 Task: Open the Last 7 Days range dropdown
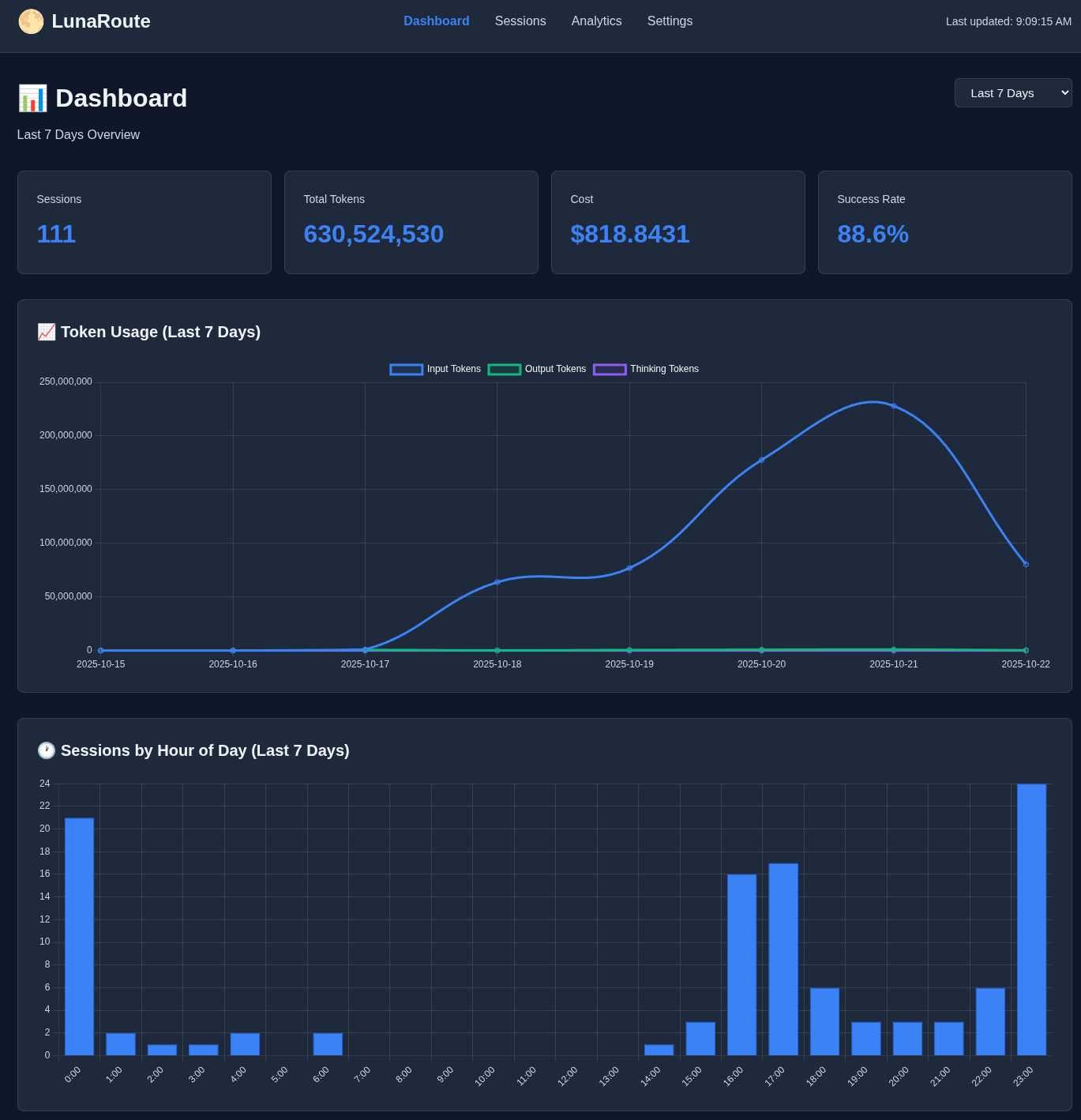pos(1012,93)
